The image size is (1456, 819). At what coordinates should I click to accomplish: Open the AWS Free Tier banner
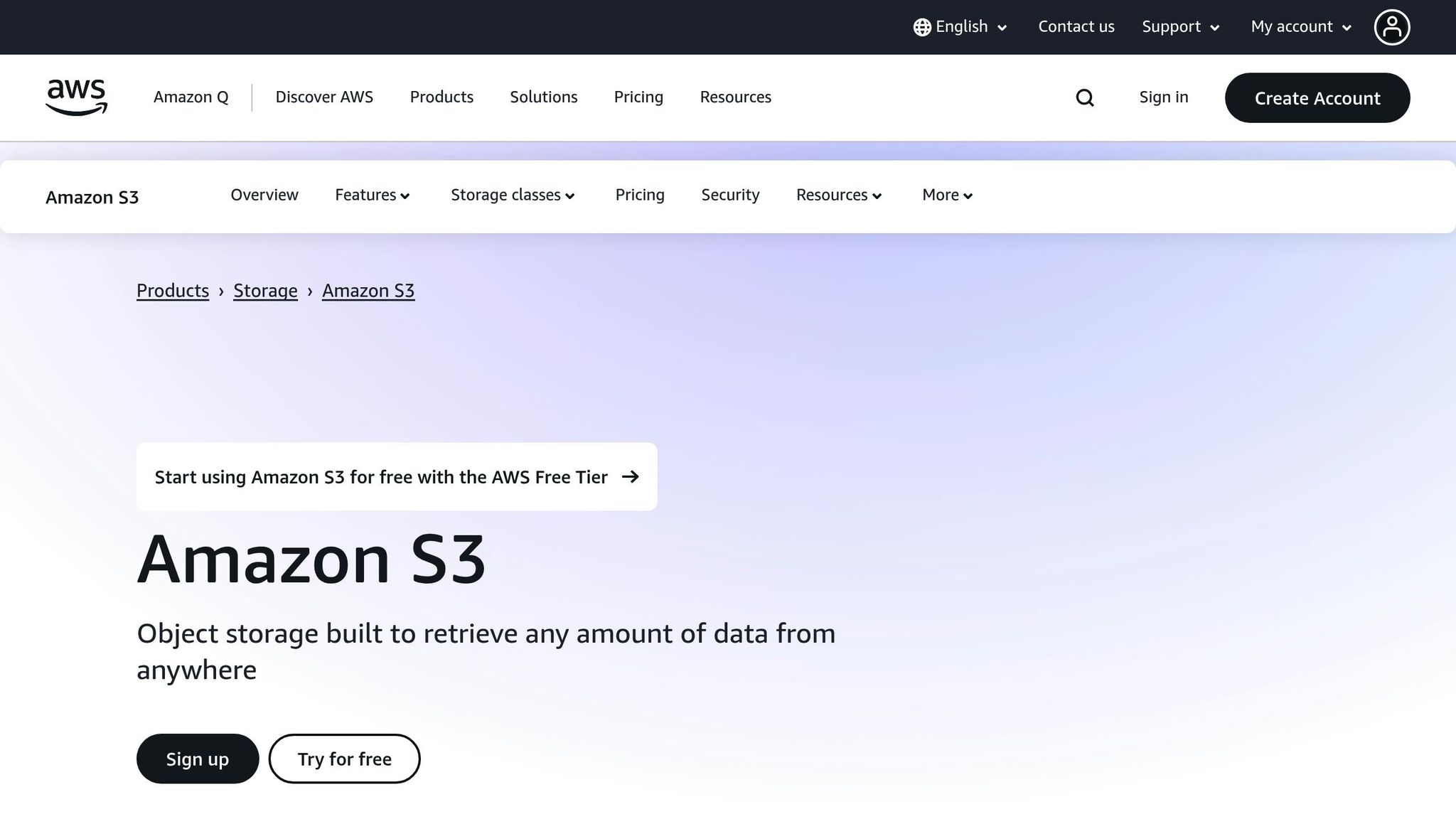pyautogui.click(x=397, y=476)
